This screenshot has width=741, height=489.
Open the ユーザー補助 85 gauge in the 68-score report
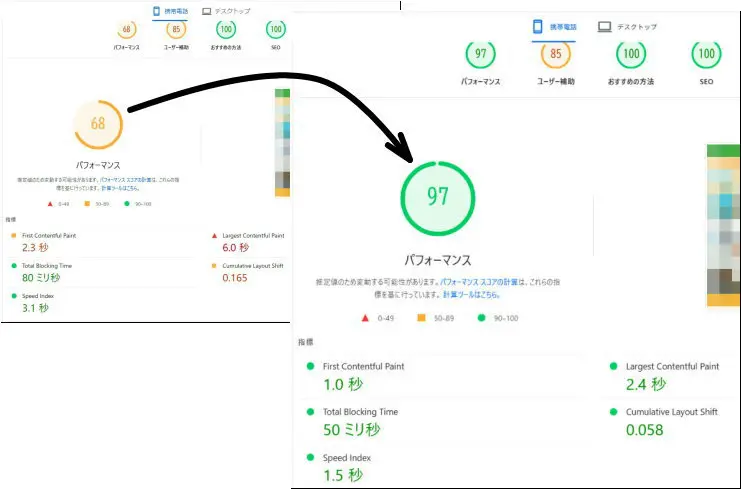click(x=176, y=31)
